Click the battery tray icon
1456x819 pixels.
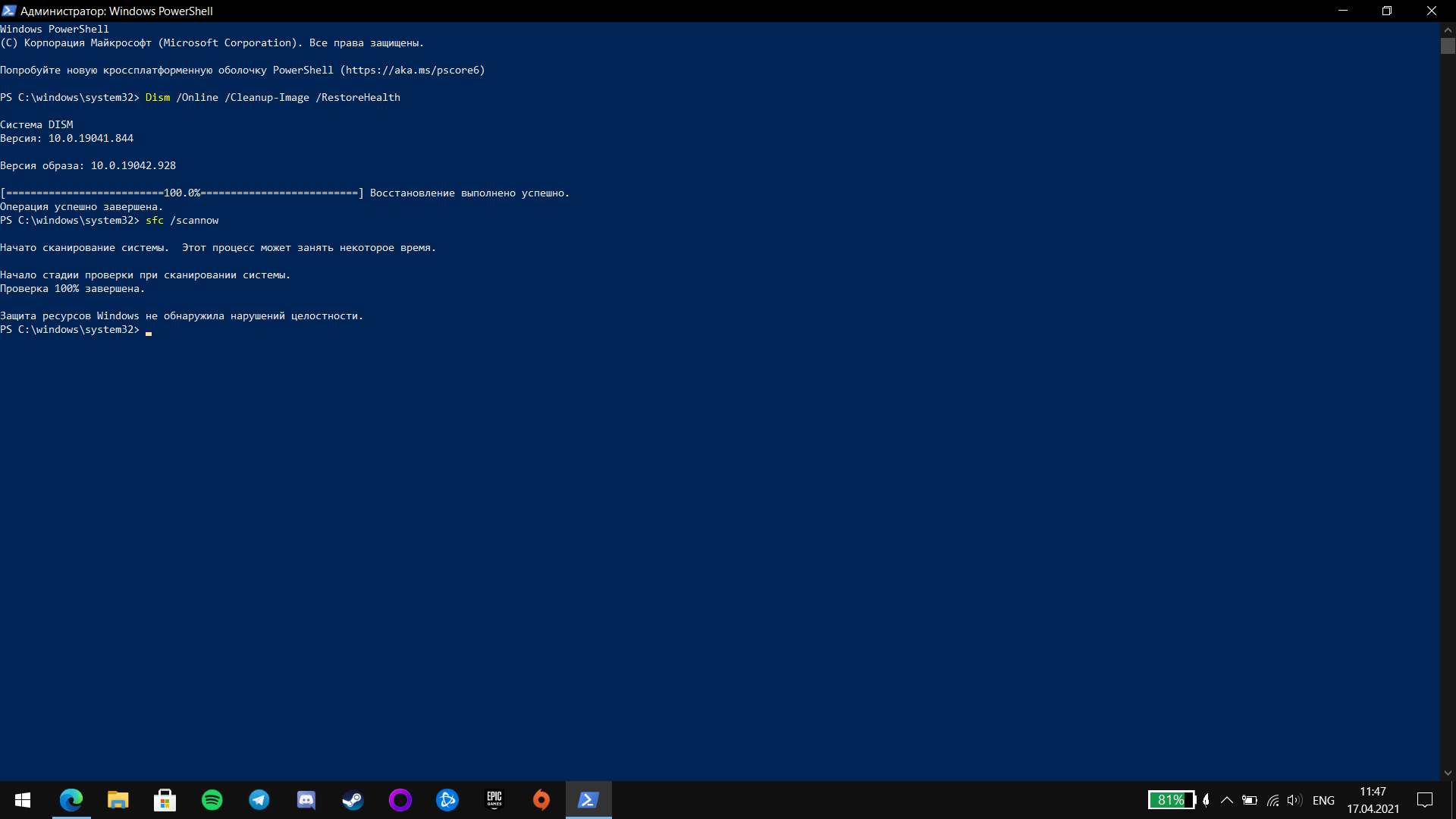pyautogui.click(x=1250, y=800)
